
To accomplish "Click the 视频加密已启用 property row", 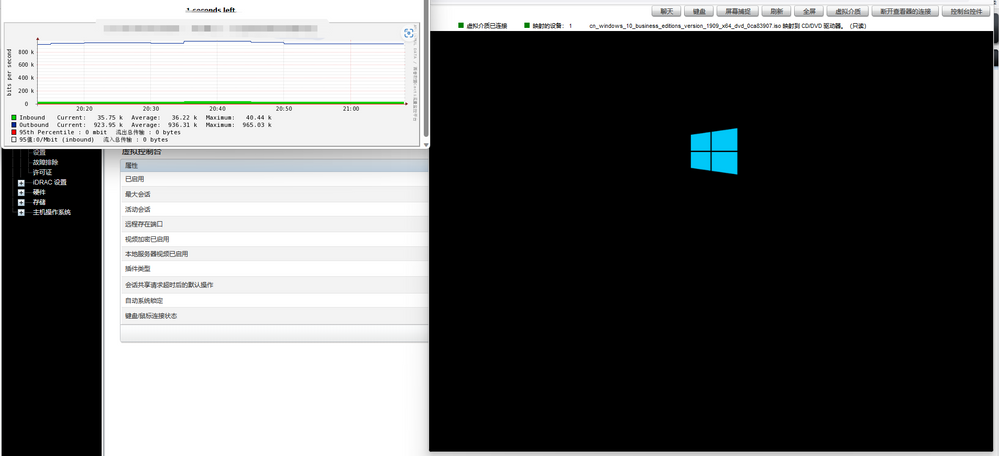I will (275, 239).
